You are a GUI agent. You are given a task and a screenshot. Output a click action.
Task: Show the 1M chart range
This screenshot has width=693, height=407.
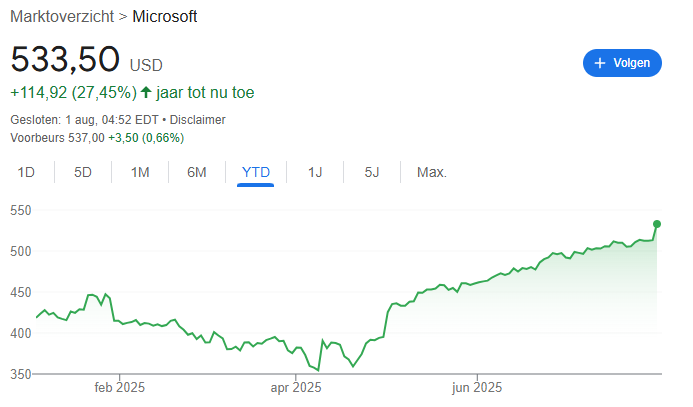[x=140, y=172]
